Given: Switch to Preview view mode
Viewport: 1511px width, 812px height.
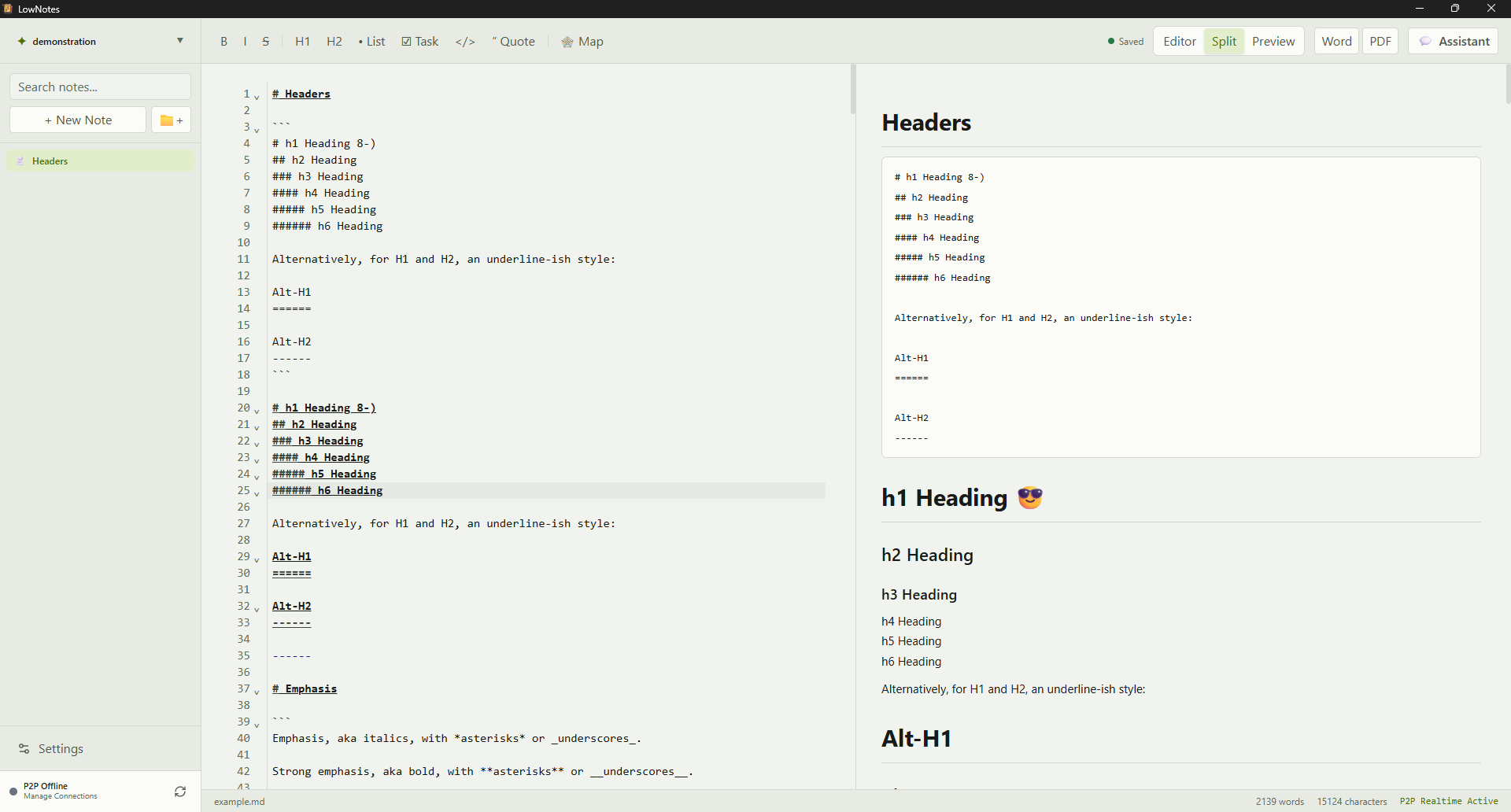Looking at the screenshot, I should (x=1273, y=42).
